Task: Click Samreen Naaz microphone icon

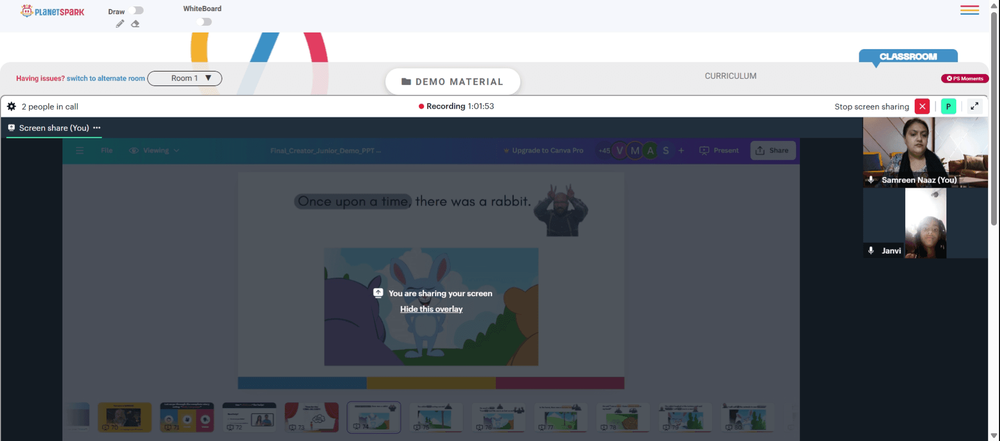Action: 871,180
